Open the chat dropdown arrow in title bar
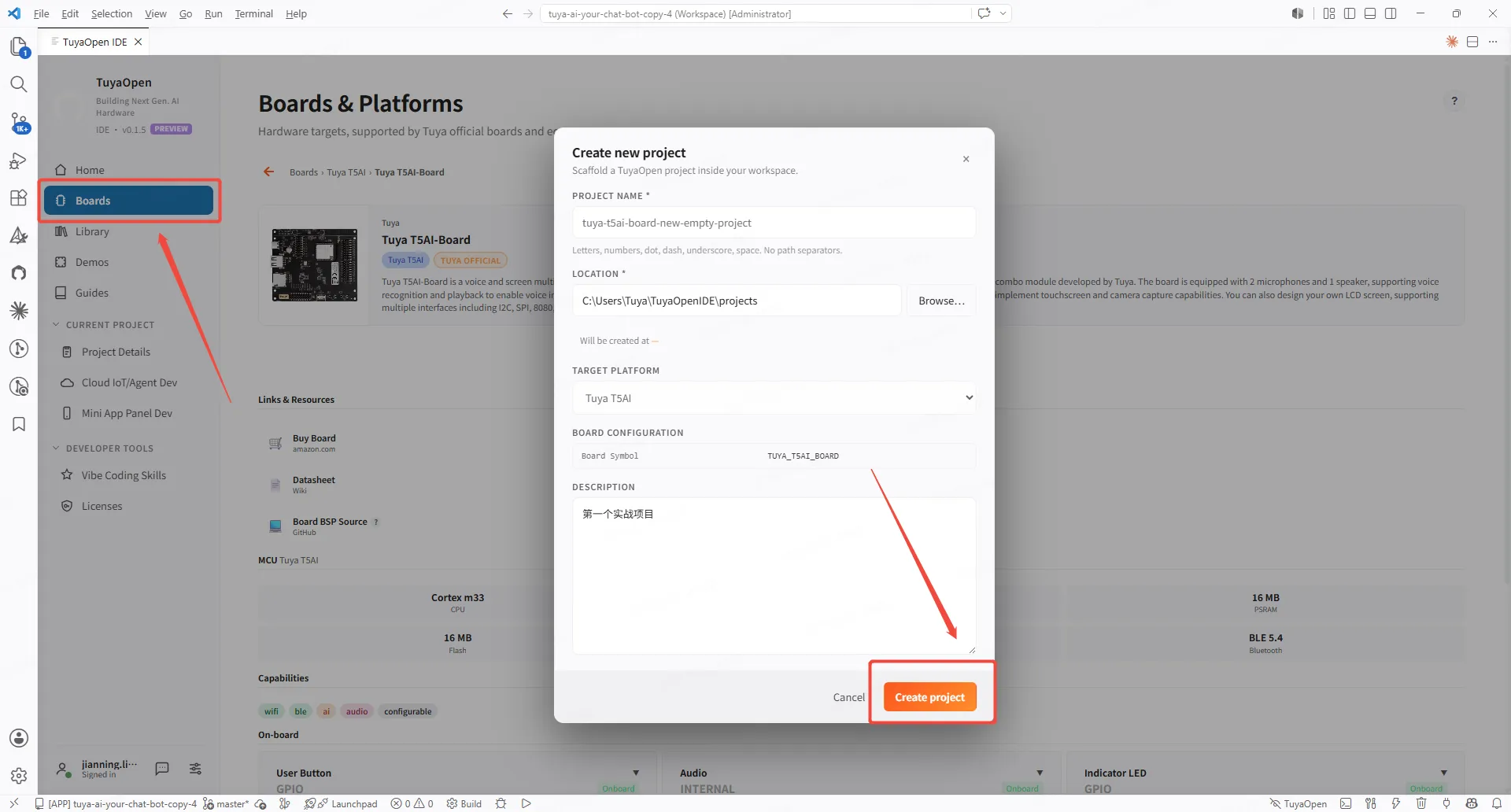This screenshot has width=1511, height=812. [x=1003, y=13]
